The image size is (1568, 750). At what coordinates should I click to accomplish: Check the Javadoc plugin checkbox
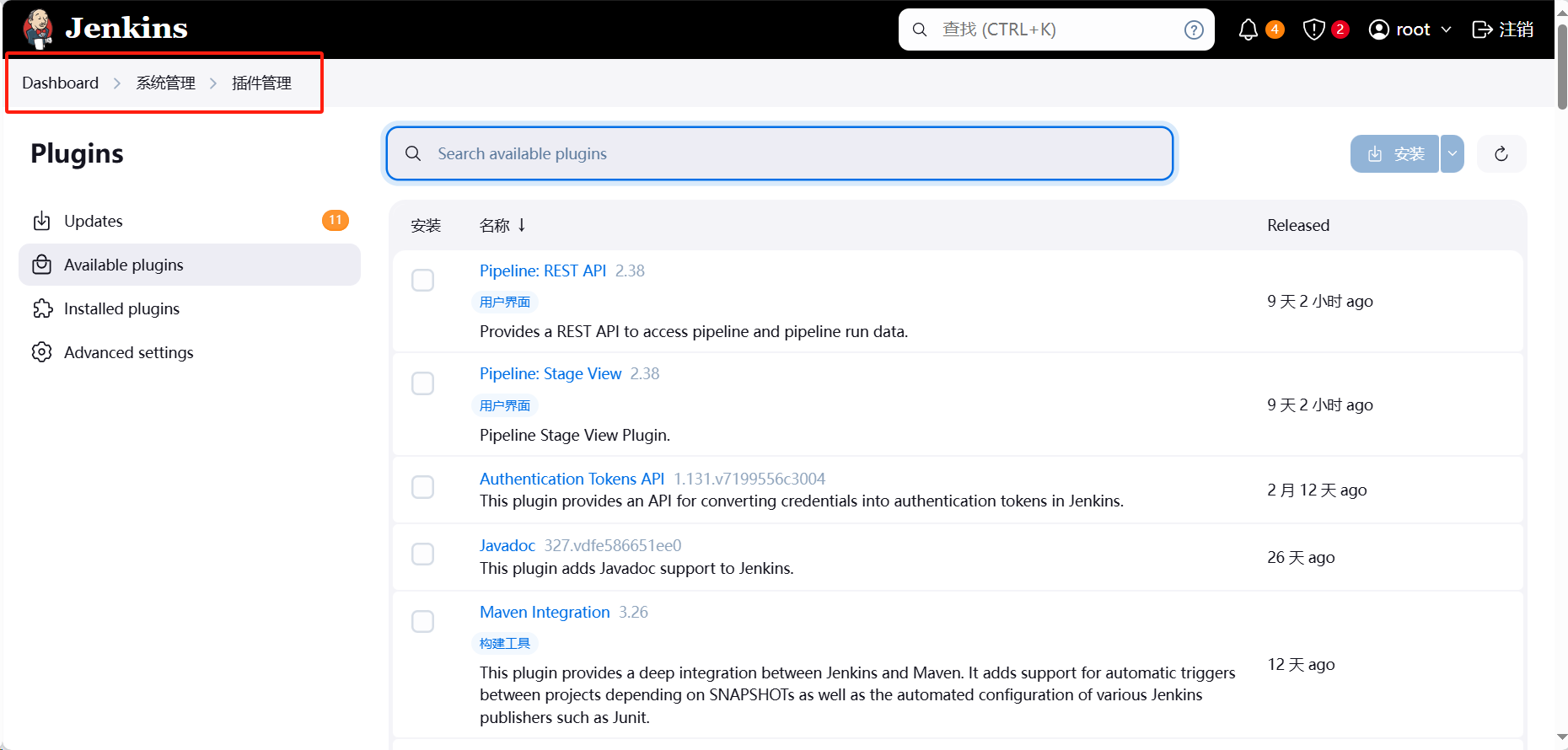422,554
